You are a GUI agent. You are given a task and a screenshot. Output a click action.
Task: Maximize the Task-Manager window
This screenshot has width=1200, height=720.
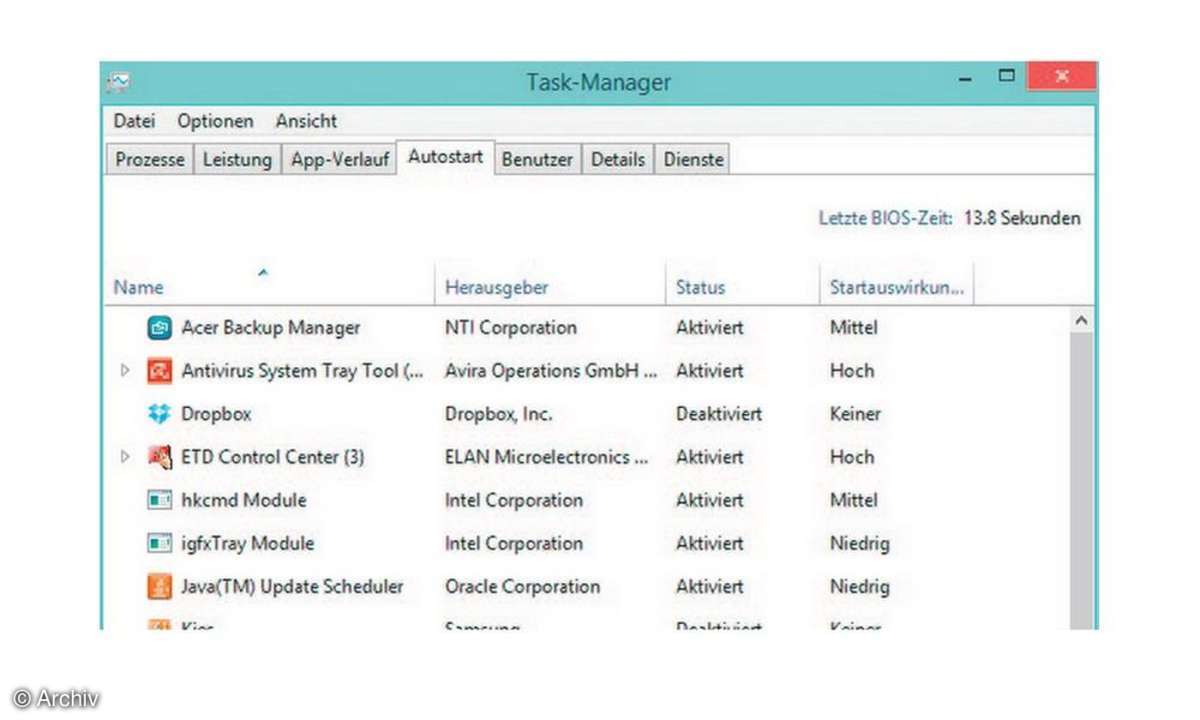pos(1007,77)
